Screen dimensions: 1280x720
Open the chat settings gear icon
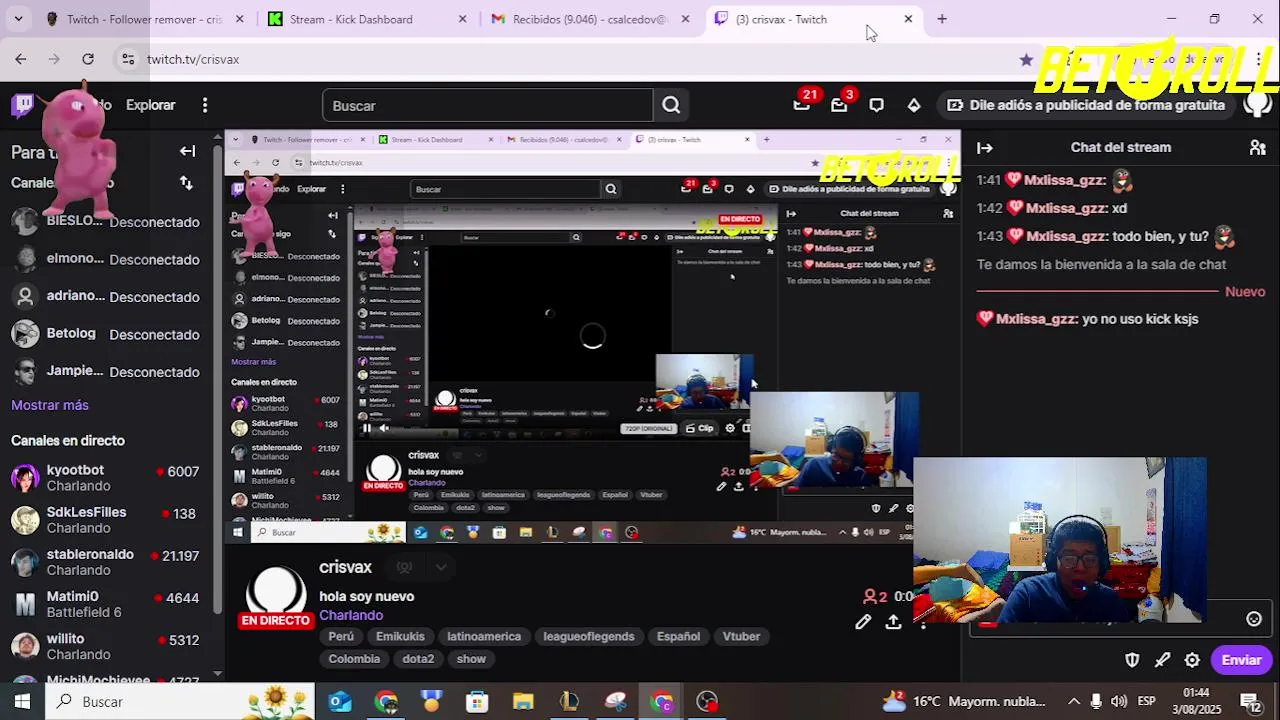[1192, 660]
